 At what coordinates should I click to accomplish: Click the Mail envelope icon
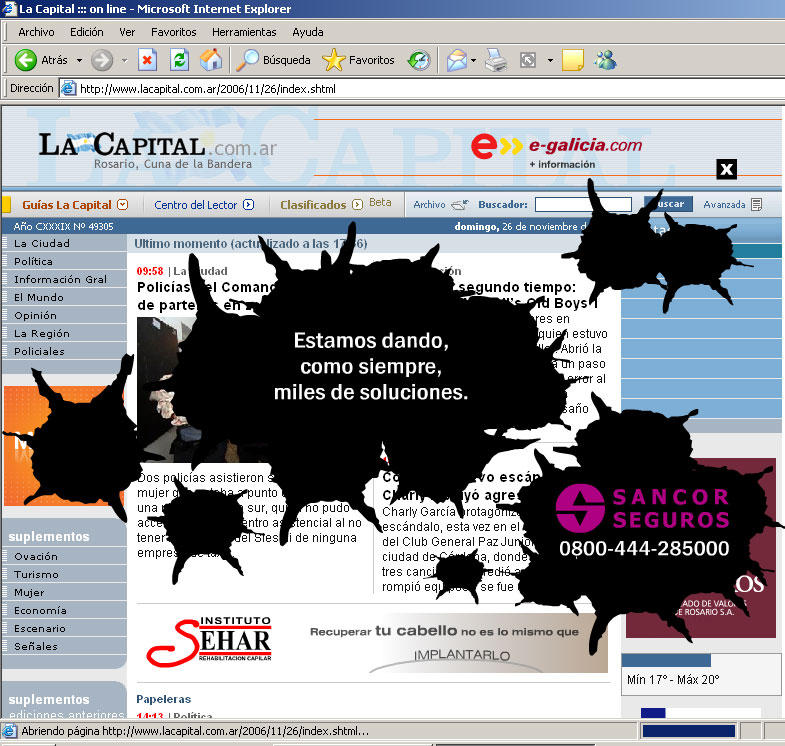[457, 61]
